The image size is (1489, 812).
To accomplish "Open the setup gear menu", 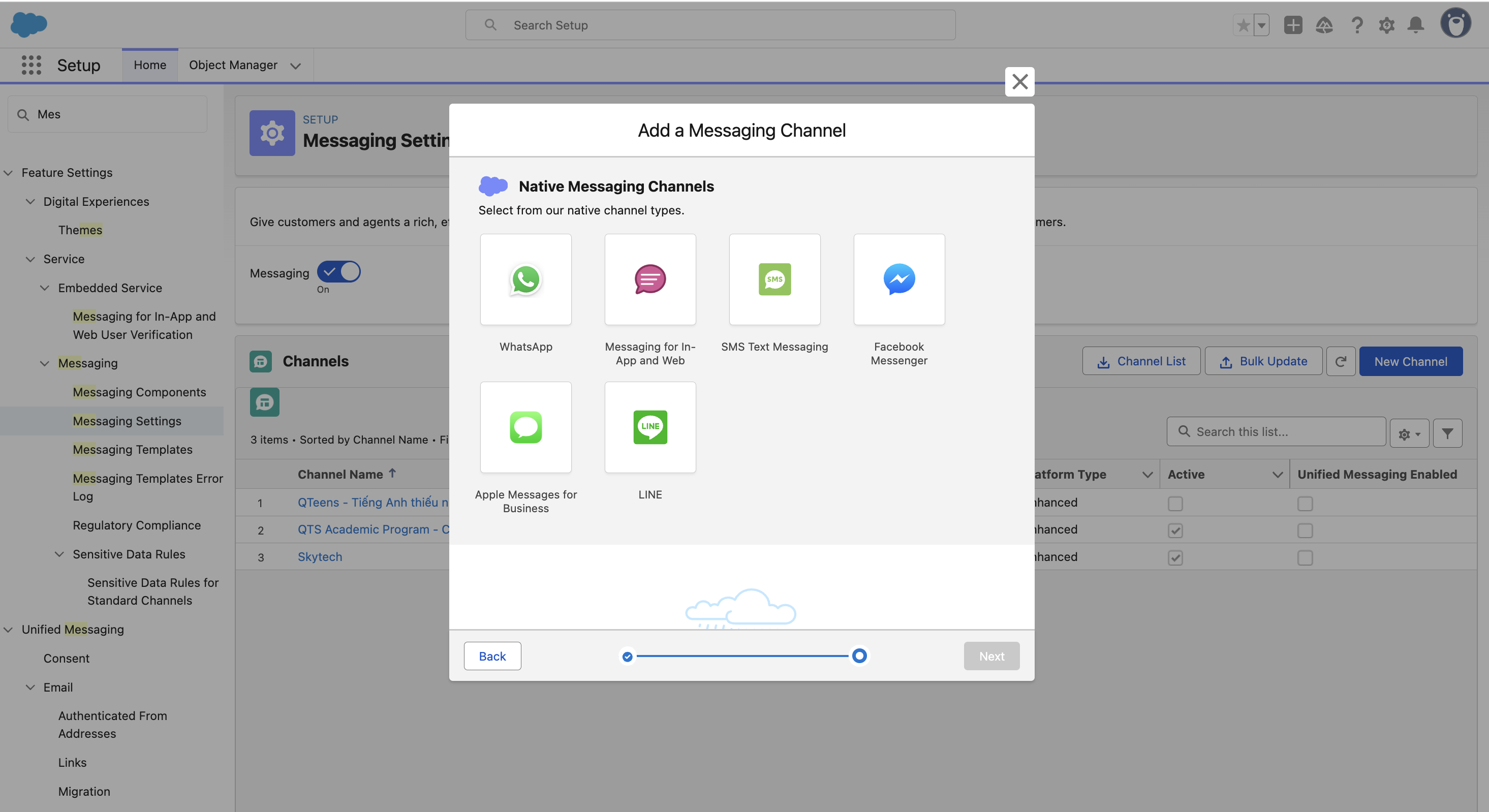I will coord(1387,25).
